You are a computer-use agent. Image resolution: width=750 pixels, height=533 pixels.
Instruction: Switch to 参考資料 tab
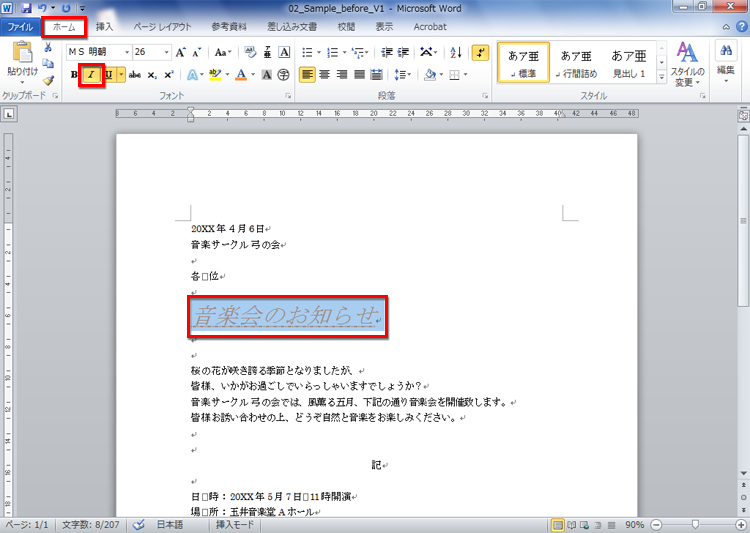[x=229, y=27]
